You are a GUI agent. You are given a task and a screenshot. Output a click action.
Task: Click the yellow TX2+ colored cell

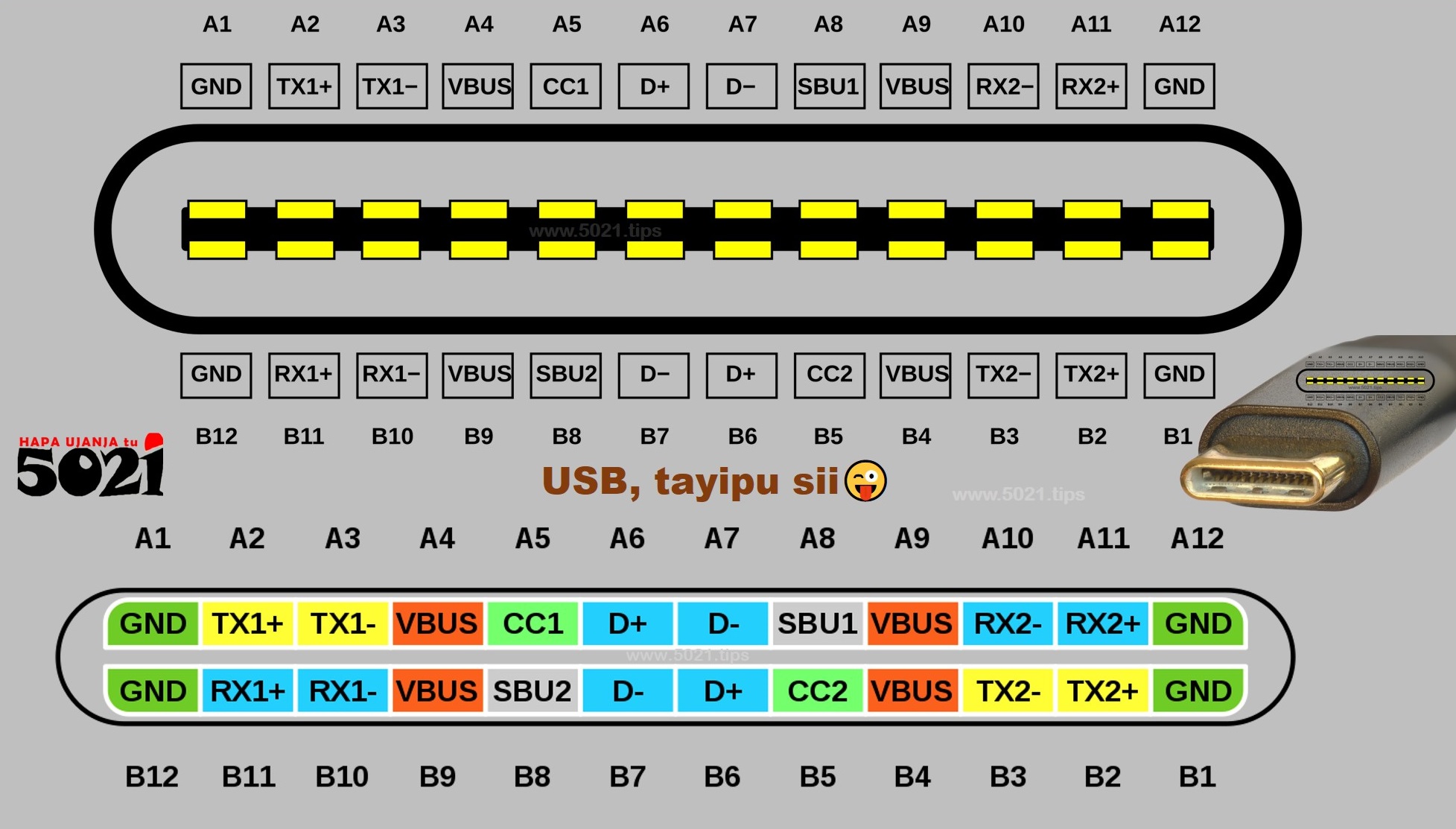(1102, 691)
